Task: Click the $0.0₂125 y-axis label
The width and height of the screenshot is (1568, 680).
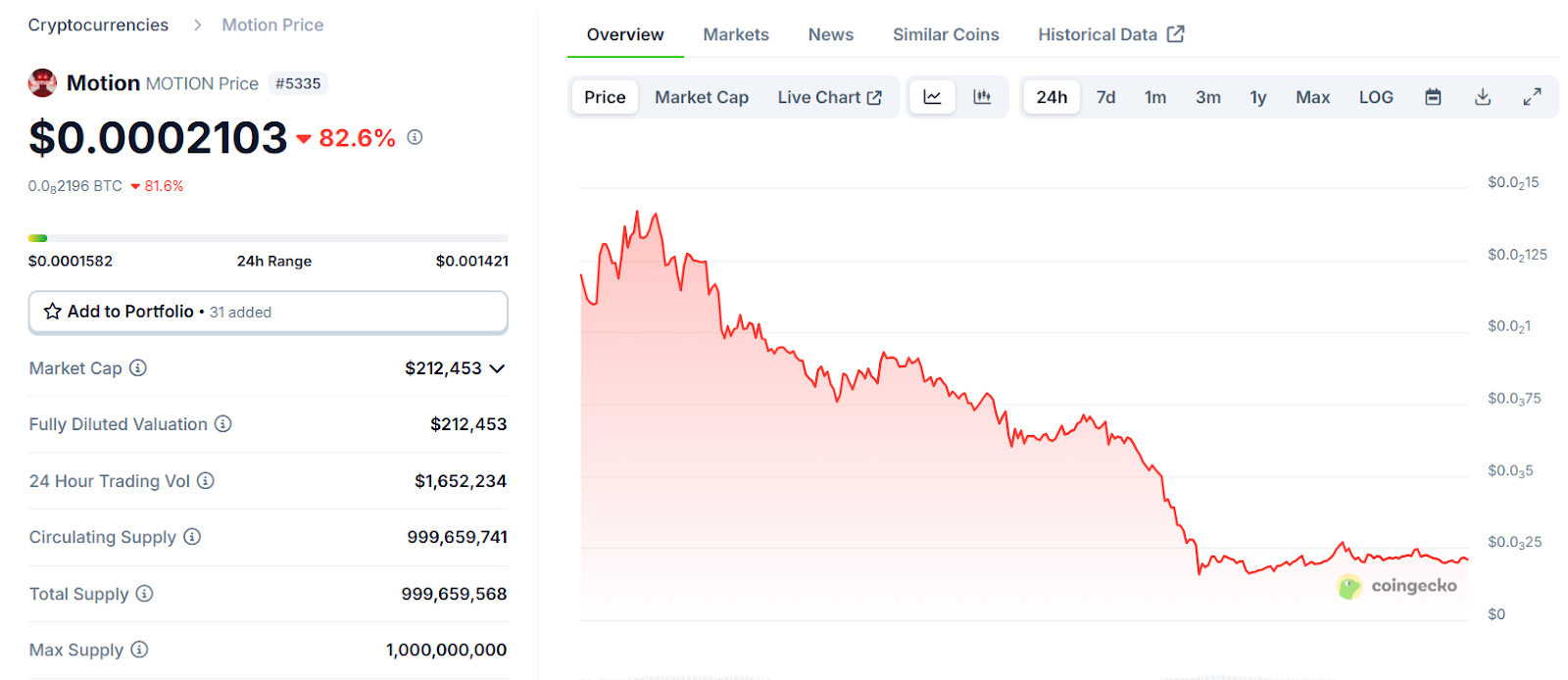Action: 1517,255
